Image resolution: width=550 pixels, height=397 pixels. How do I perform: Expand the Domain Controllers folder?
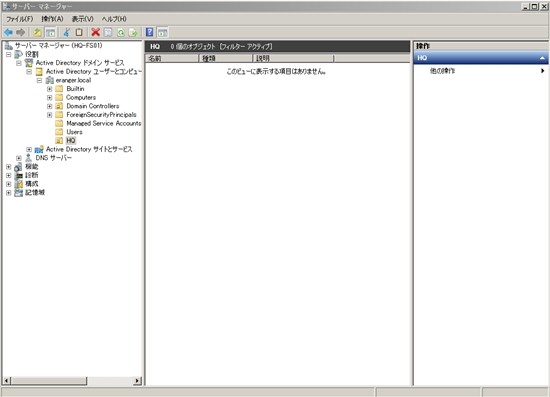point(49,106)
